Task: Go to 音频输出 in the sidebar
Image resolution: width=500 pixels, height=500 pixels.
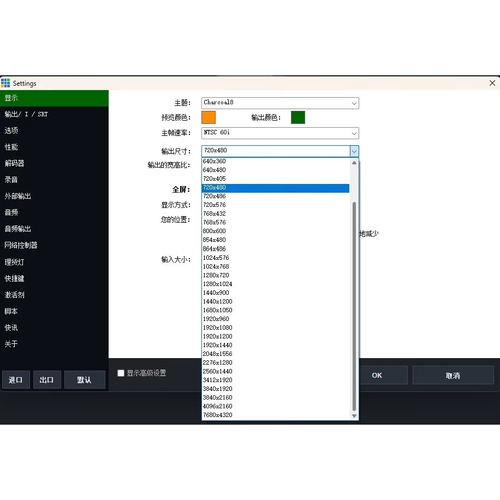Action: click(x=54, y=229)
